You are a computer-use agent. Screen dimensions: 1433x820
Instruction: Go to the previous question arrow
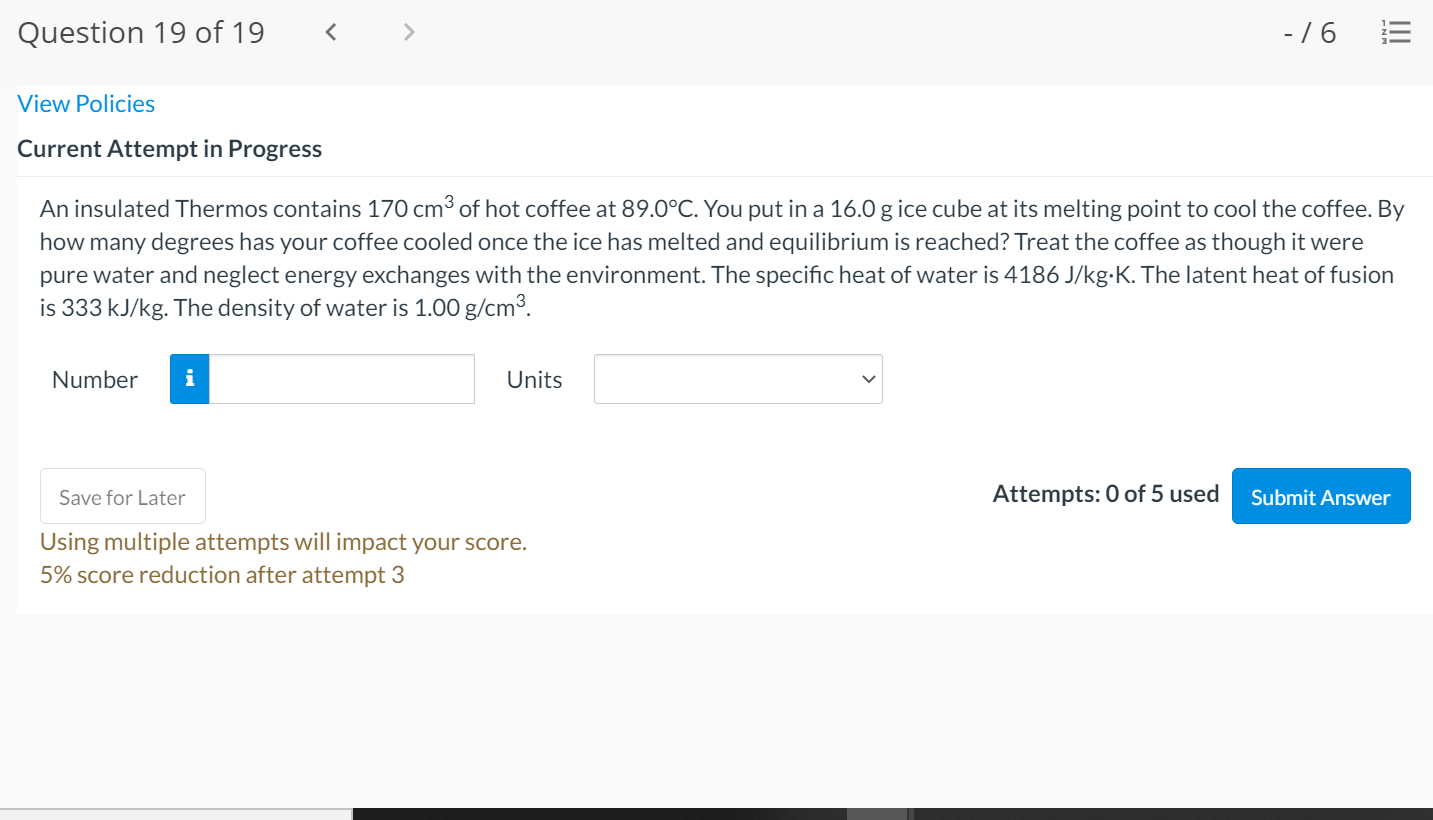[x=331, y=33]
